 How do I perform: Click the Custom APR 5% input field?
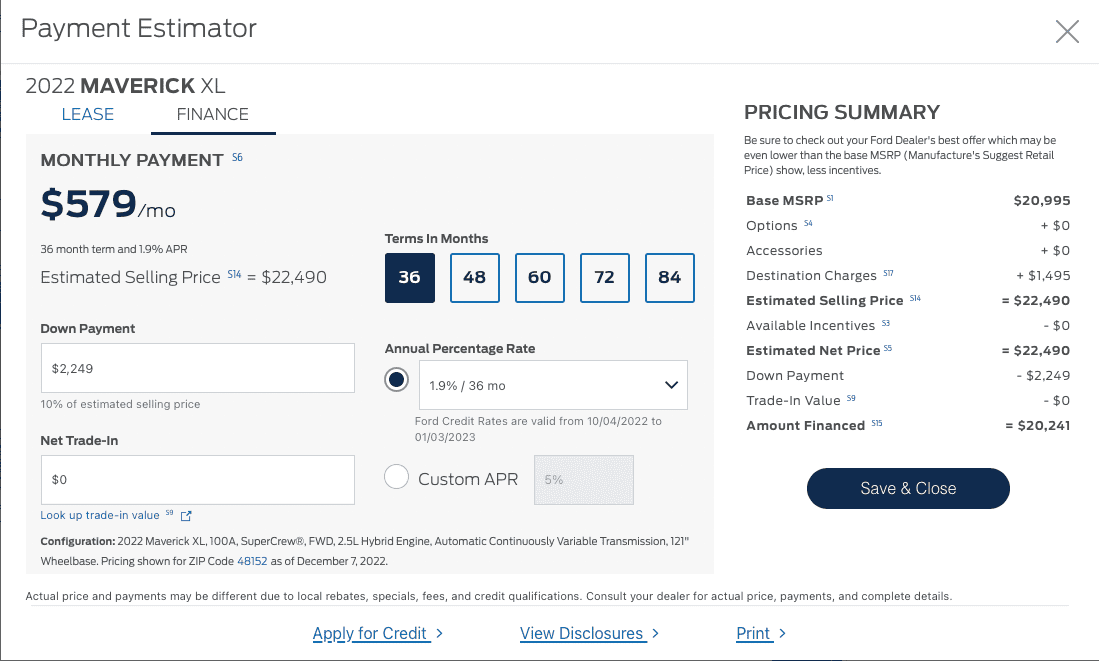(583, 479)
